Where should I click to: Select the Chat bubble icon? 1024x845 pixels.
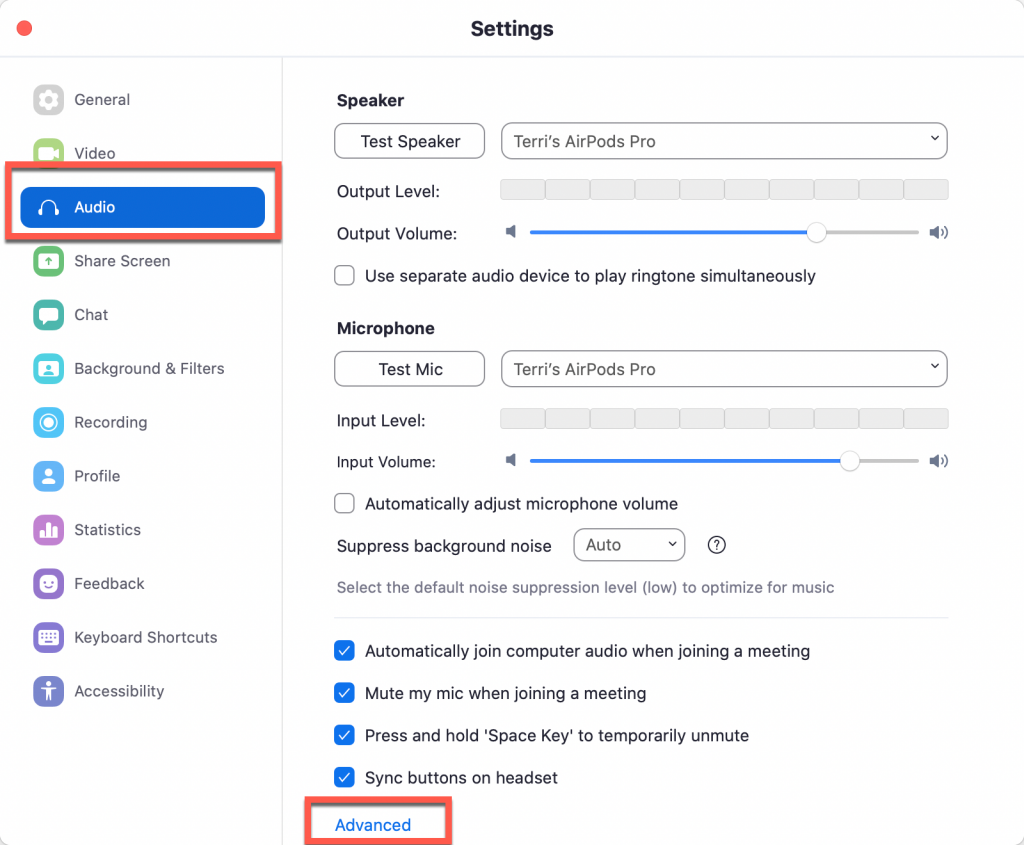click(x=48, y=315)
